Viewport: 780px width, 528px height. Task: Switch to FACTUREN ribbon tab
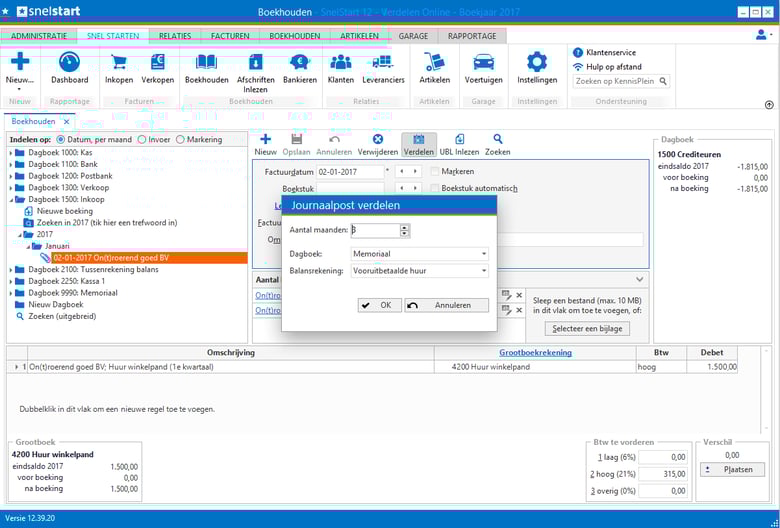[230, 36]
